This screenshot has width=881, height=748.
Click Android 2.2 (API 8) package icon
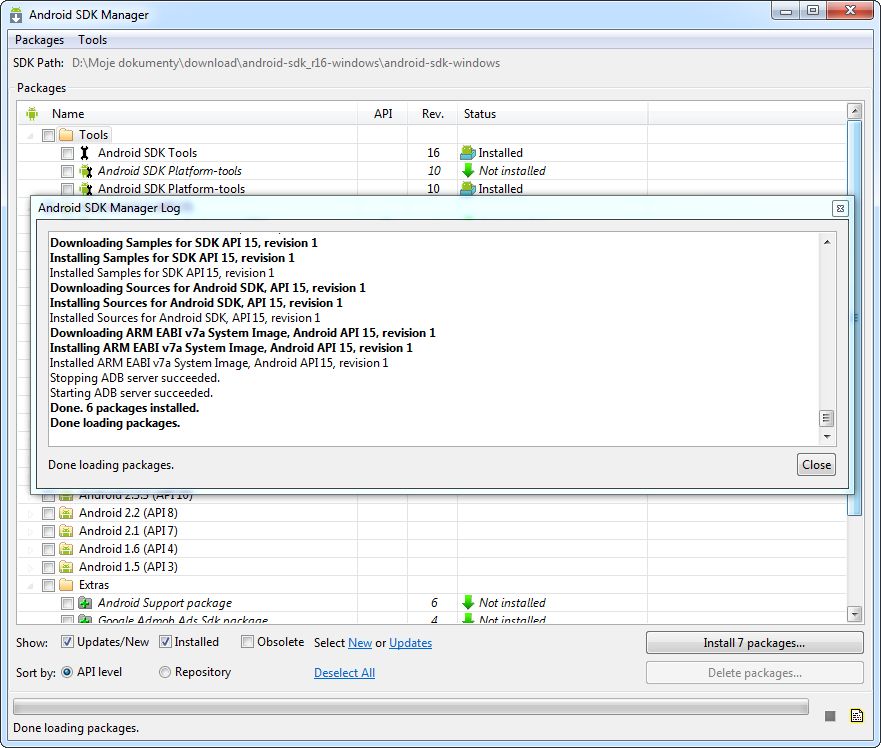point(66,513)
